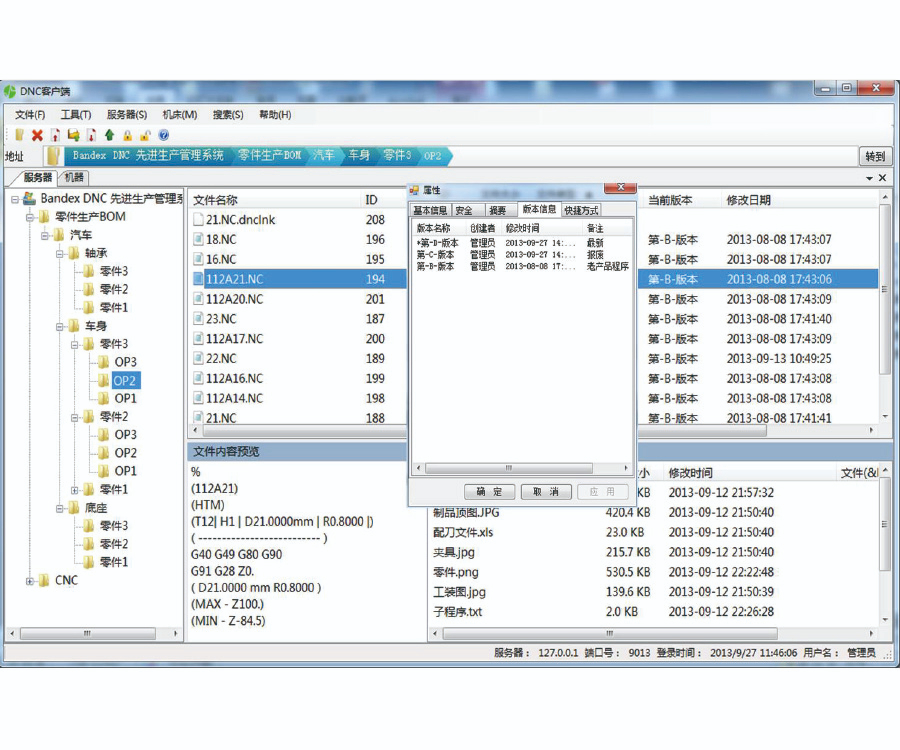
Task: Click the yellow folder transfer toolbar icon
Action: (x=73, y=135)
